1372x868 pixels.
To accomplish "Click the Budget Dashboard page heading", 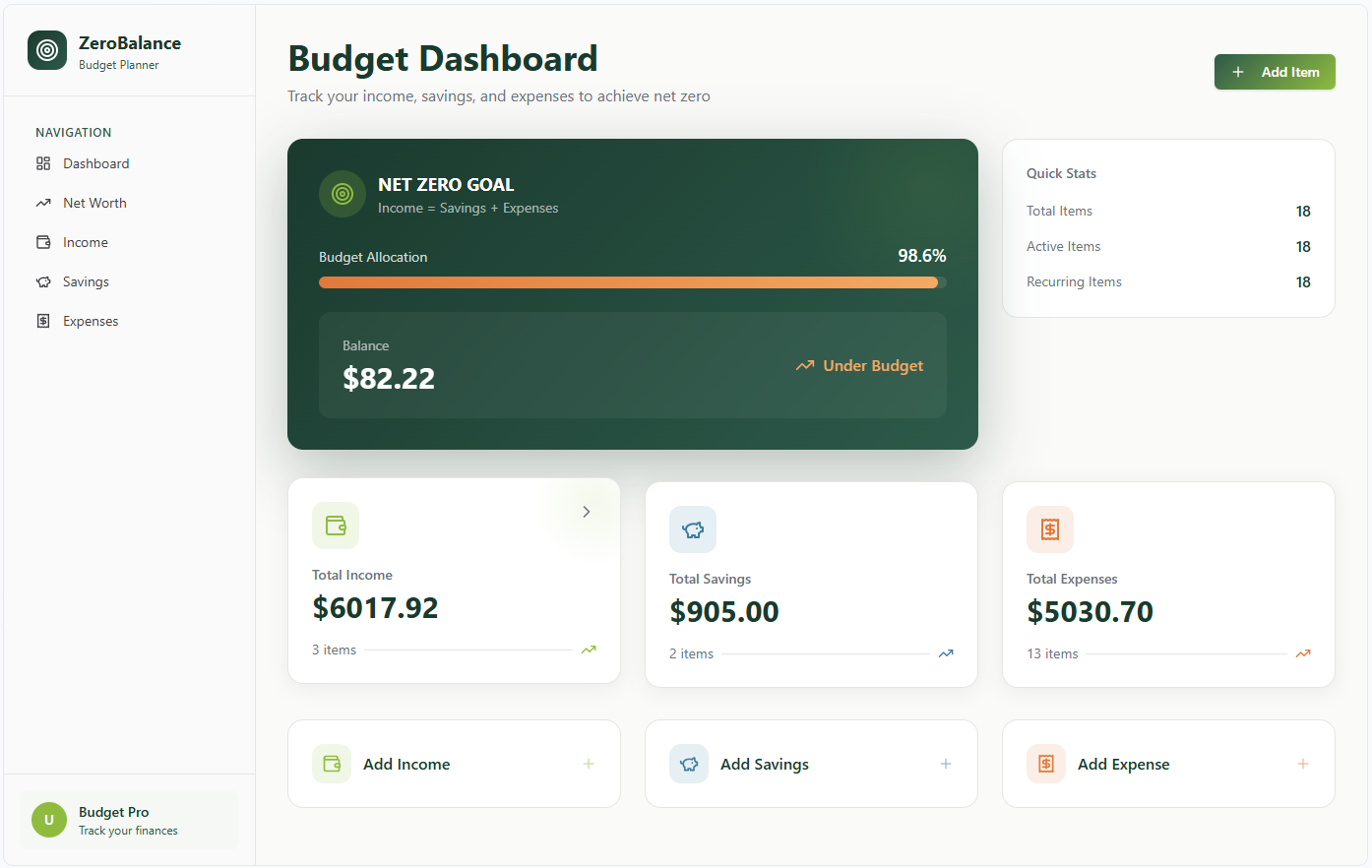I will 443,59.
